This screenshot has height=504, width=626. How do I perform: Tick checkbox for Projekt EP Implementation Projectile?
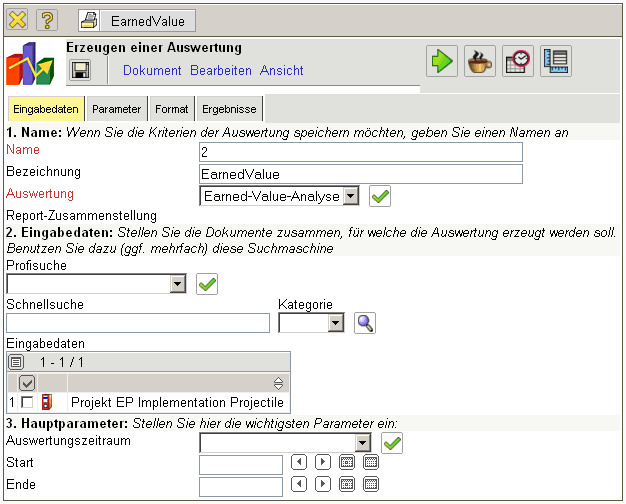27,402
